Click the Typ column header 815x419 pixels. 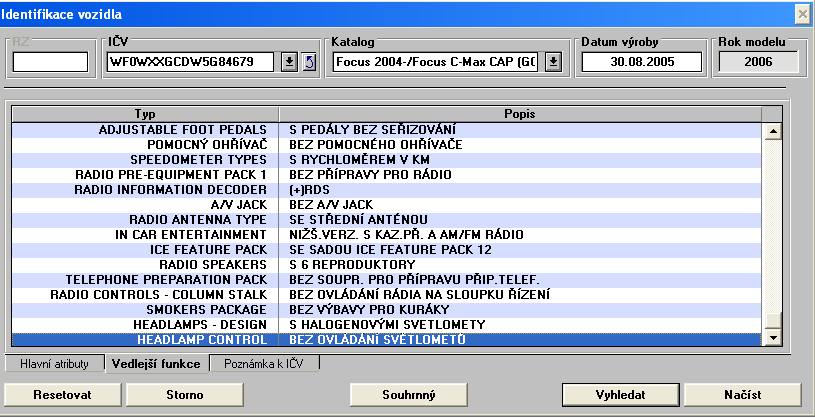[x=145, y=114]
